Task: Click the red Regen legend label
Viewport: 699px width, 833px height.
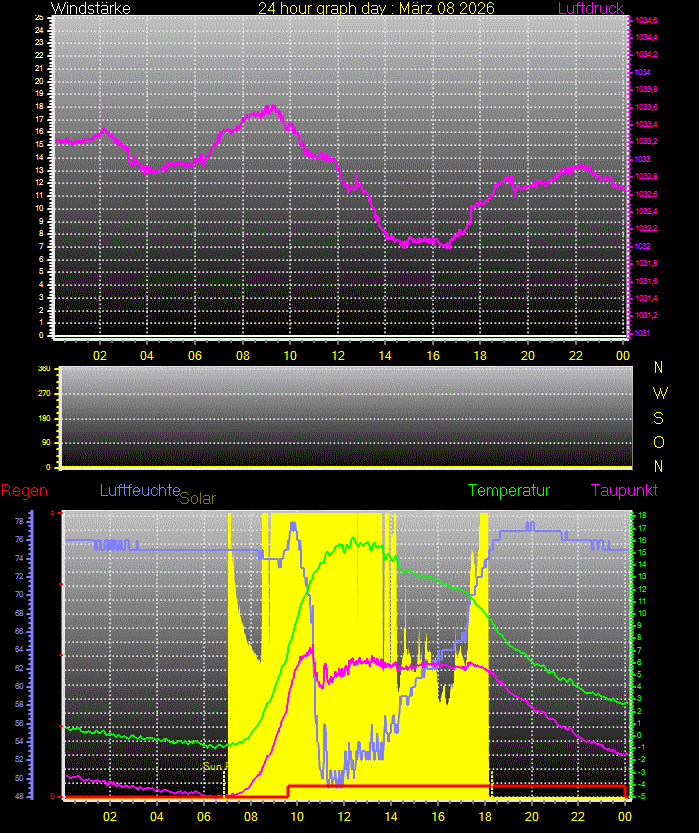Action: (x=22, y=490)
